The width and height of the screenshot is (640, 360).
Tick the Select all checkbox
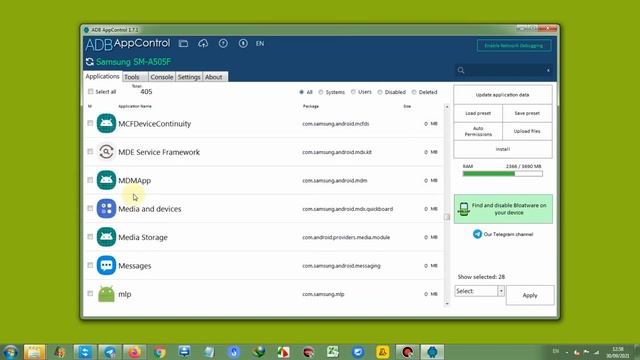91,91
